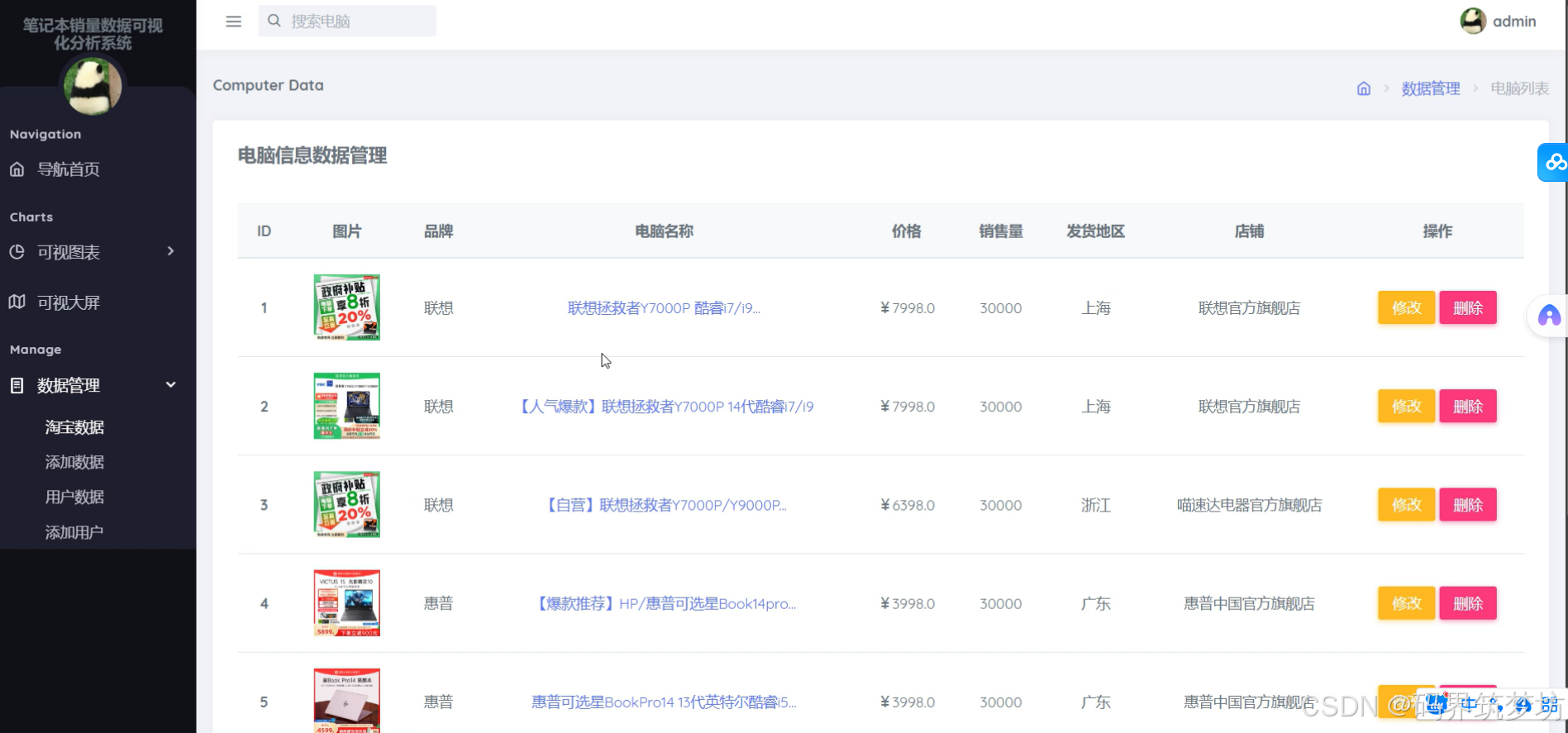Screen dimensions: 1568x733
Task: Collapse the 数据管理 chevron
Action: [171, 384]
